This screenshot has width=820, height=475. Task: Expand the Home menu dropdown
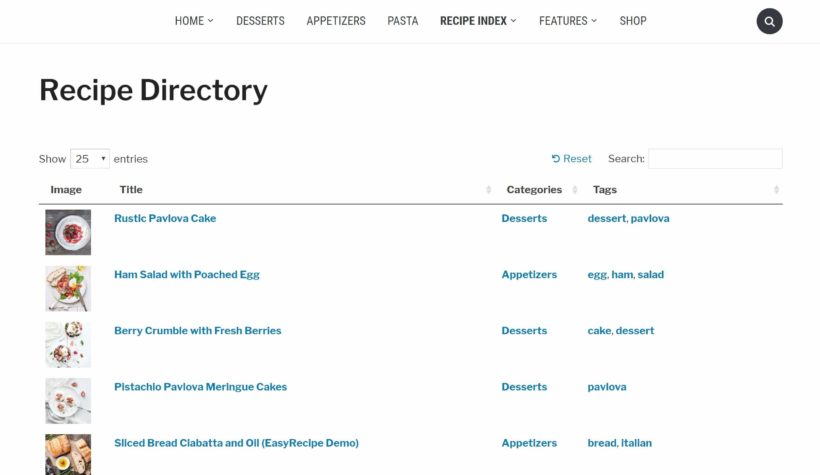click(194, 21)
